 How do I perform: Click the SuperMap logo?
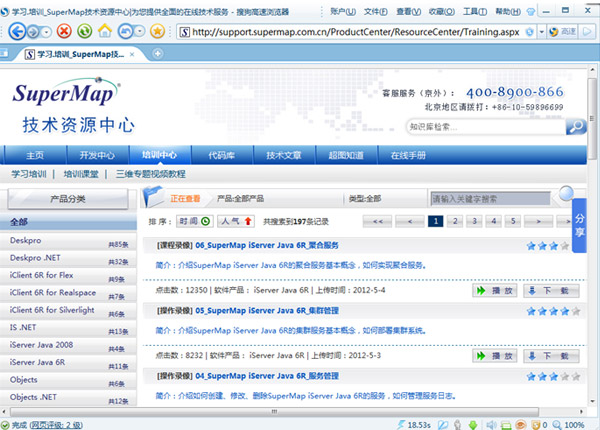[x=66, y=92]
